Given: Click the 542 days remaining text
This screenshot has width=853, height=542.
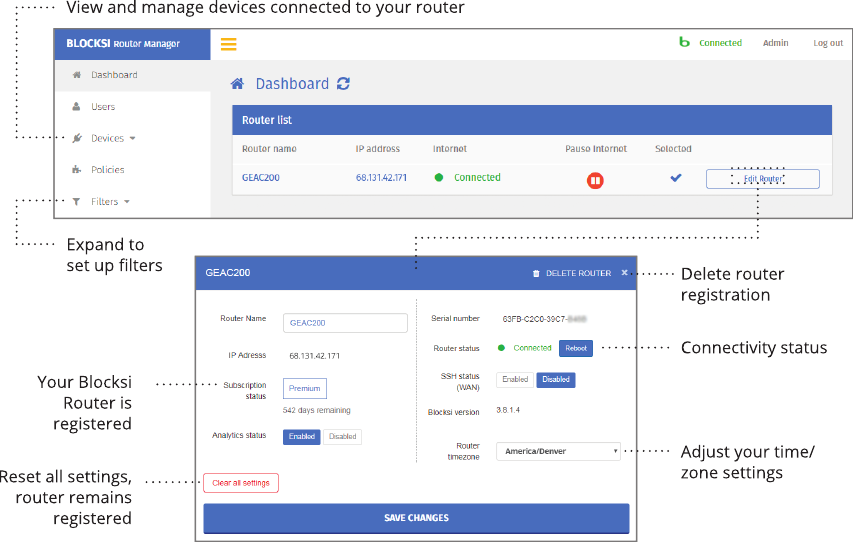Looking at the screenshot, I should [317, 410].
